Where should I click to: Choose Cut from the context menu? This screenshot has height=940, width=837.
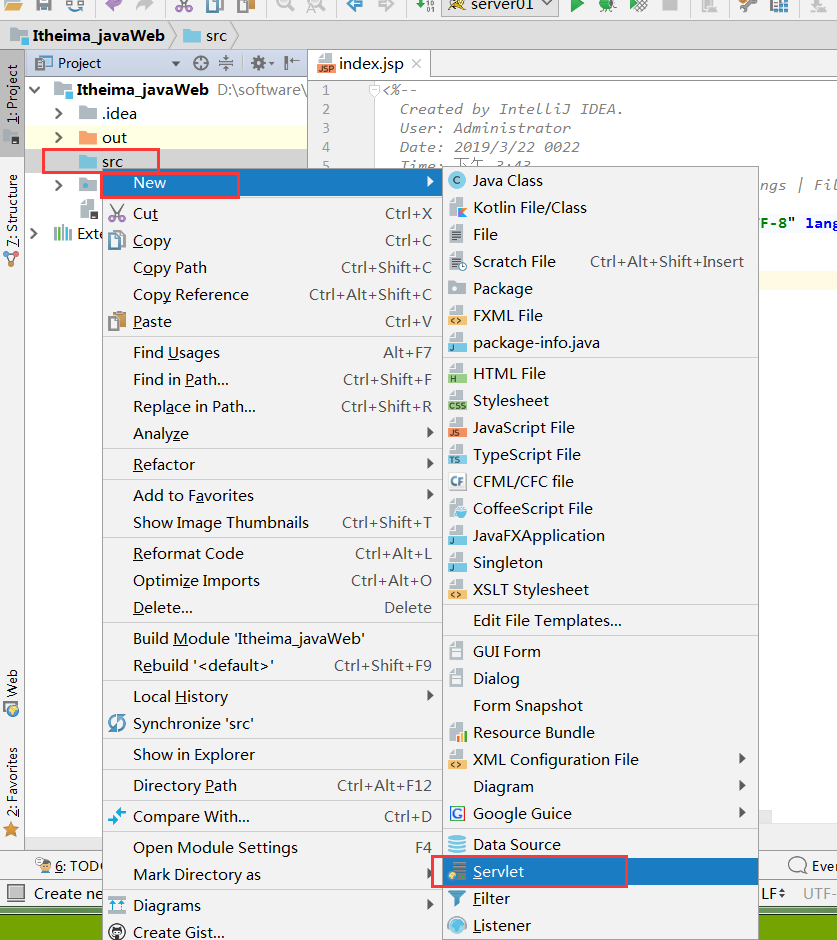272,213
